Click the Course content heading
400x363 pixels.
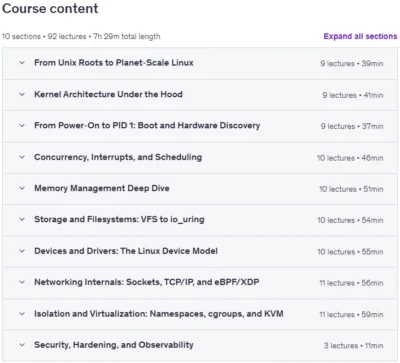(x=50, y=9)
